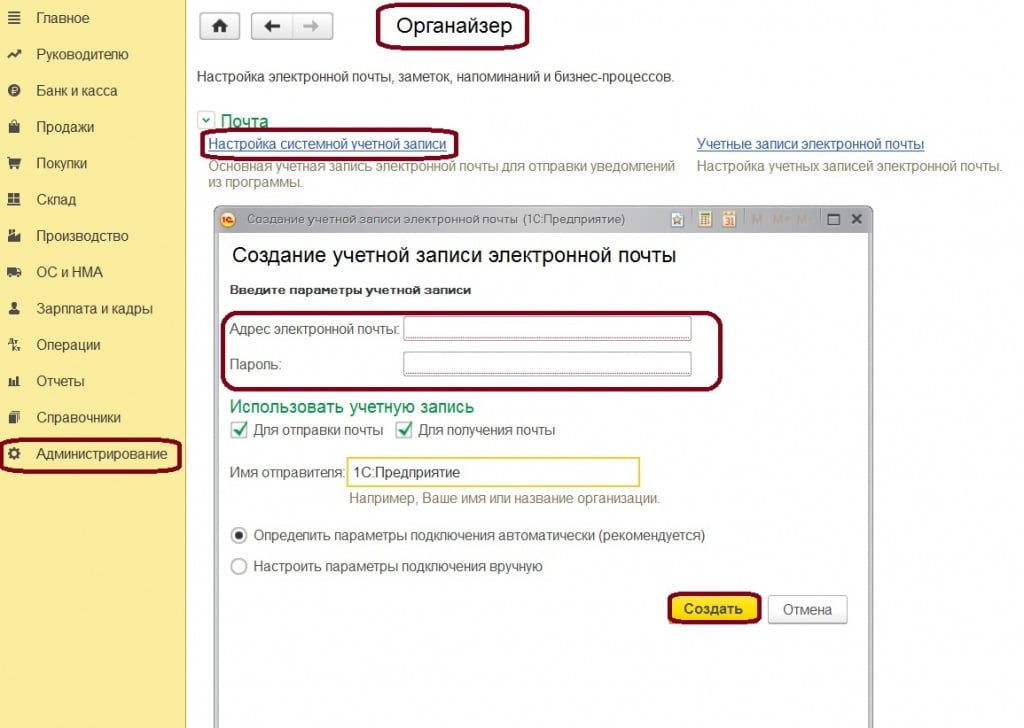Open the Операции menu section
The height and width of the screenshot is (728, 1024).
point(69,345)
